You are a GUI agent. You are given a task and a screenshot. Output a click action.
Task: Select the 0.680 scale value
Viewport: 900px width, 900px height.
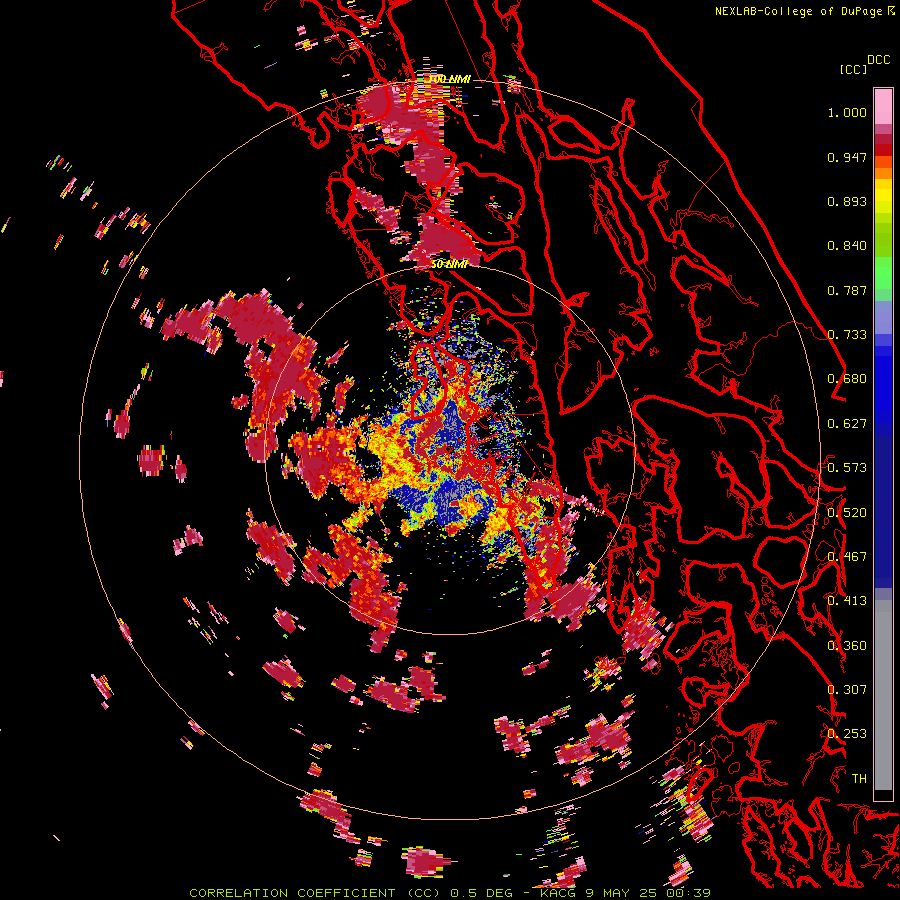(x=847, y=379)
